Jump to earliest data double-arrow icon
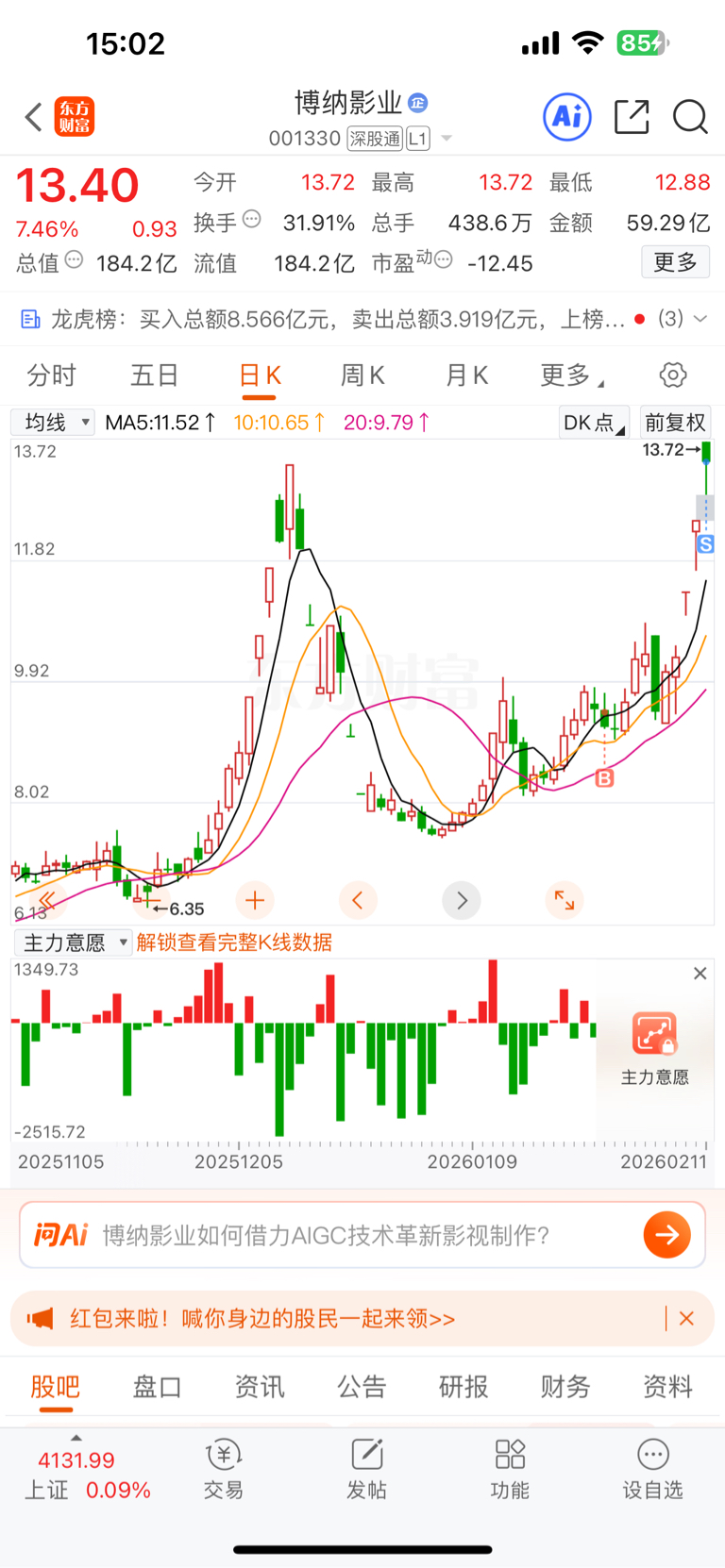Viewport: 725px width, 1568px height. [x=47, y=900]
